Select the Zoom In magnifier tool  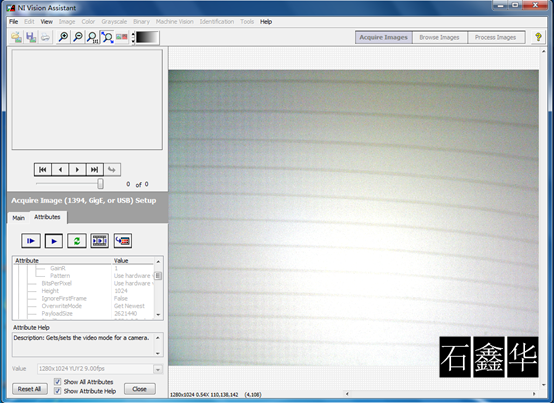[64, 37]
